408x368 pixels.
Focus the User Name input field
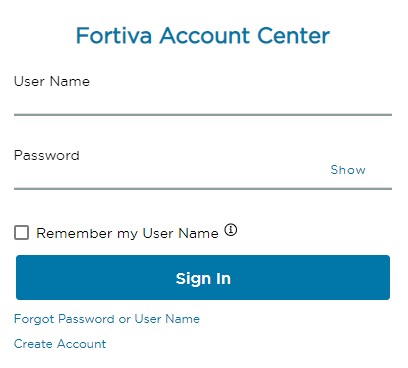point(203,103)
